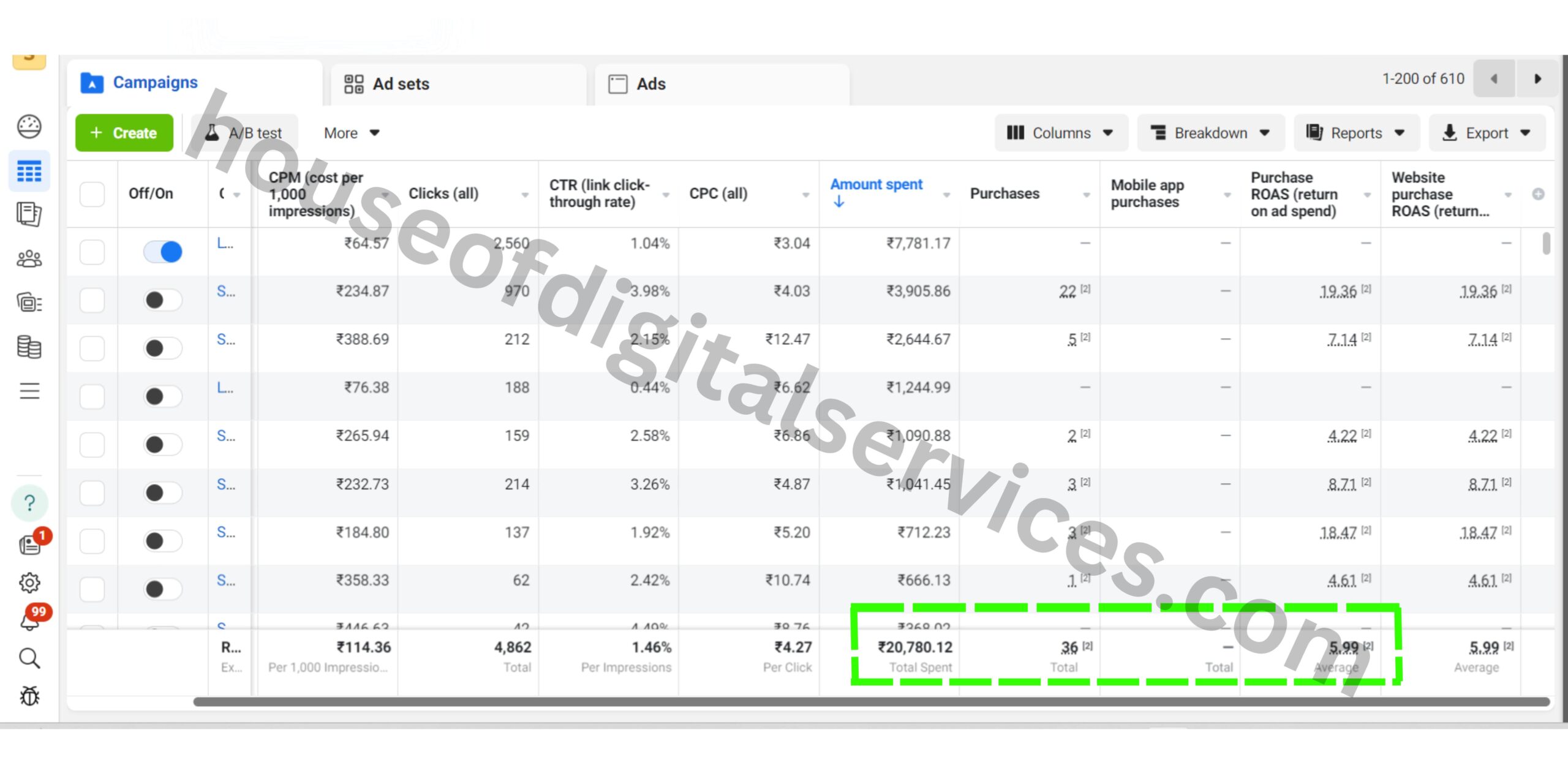Screen dimensions: 1568x784
Task: Switch to the Ads tab
Action: coord(722,84)
